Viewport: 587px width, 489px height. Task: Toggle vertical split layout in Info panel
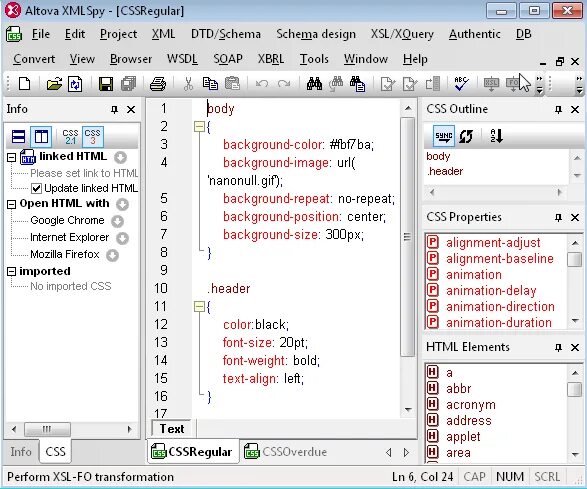pos(41,137)
